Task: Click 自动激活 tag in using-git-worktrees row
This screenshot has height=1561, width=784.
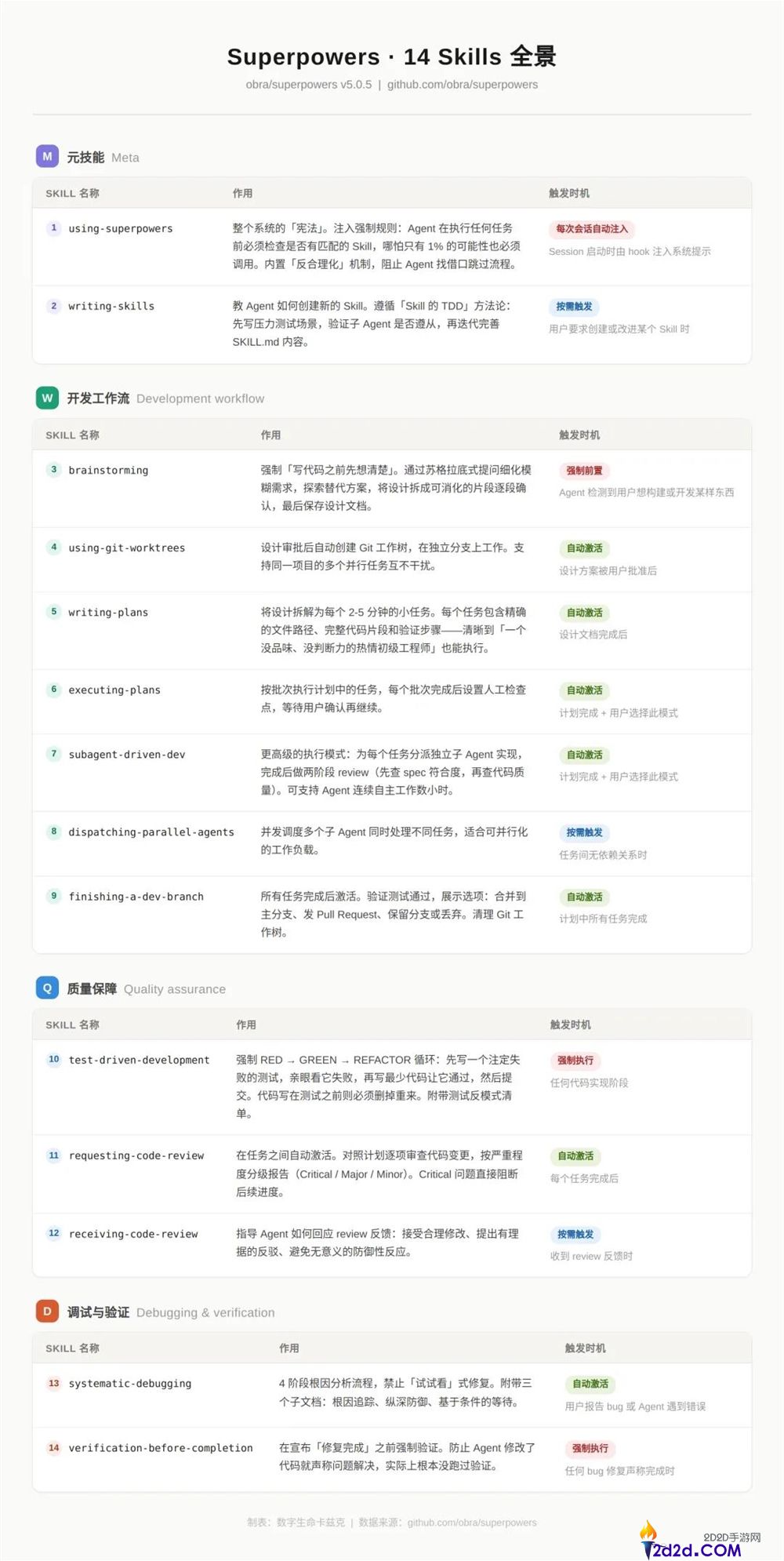Action: coord(584,548)
